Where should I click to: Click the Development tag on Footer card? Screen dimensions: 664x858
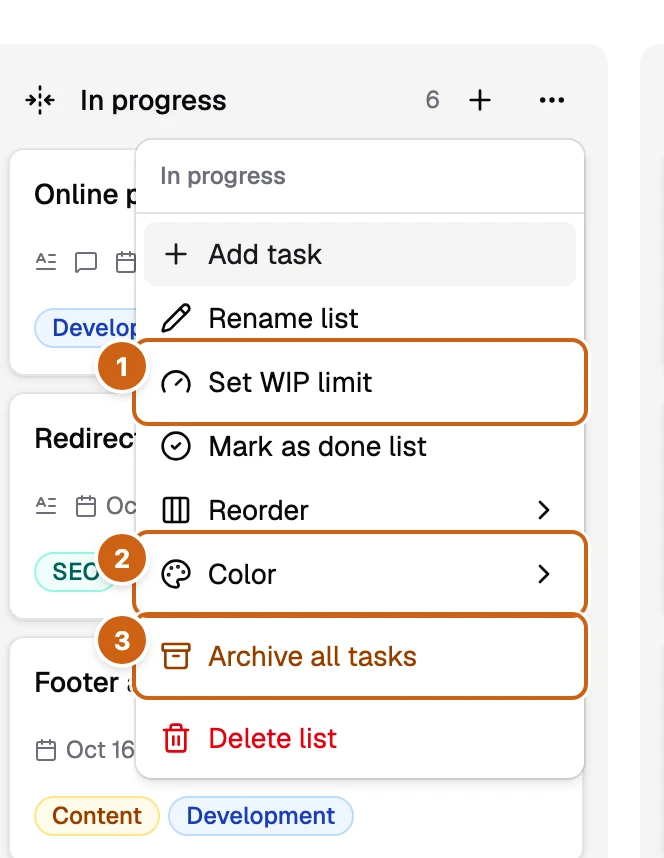coord(261,816)
